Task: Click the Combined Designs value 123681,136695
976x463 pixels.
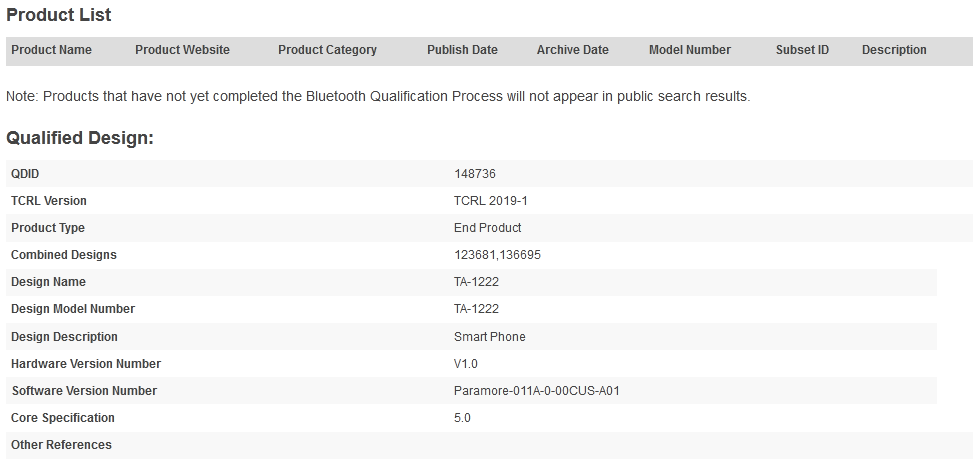Action: (497, 255)
